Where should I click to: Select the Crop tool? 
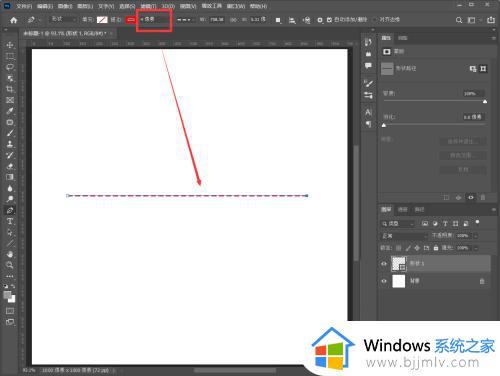point(10,89)
